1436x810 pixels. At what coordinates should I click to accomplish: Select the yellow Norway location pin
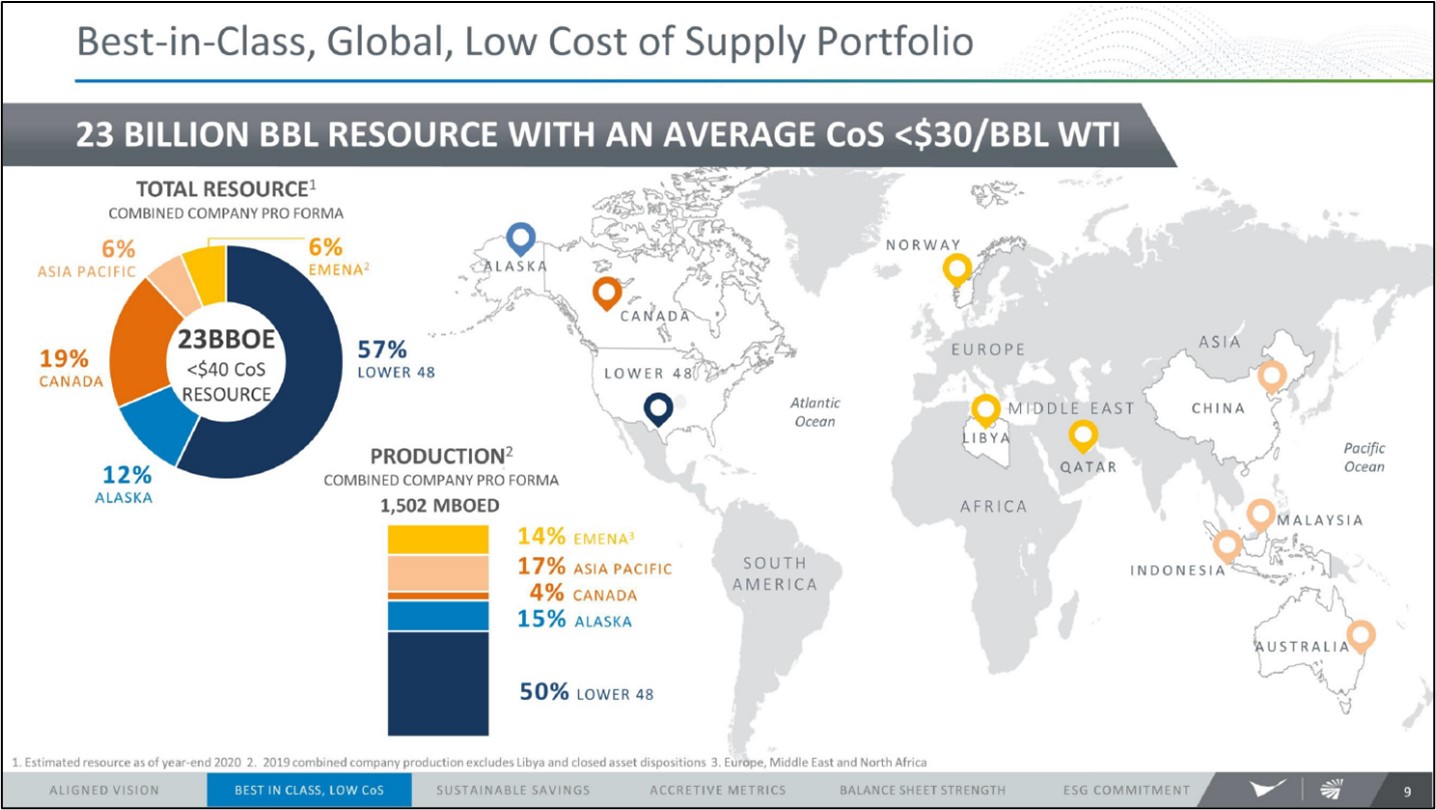pyautogui.click(x=957, y=268)
